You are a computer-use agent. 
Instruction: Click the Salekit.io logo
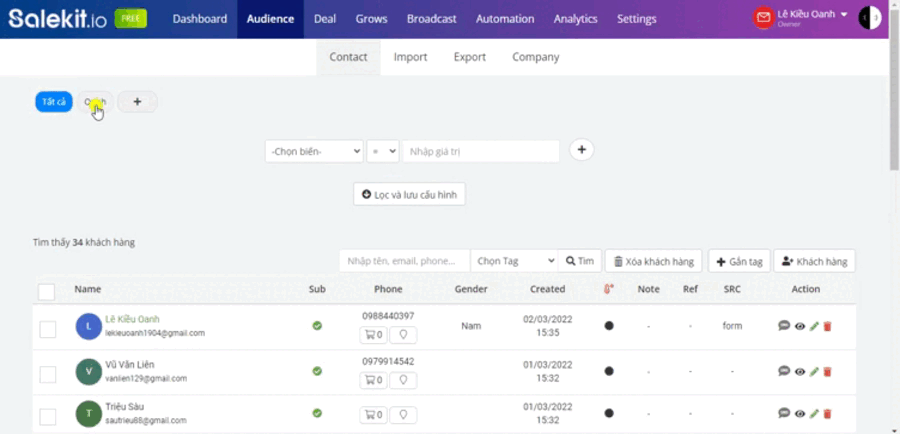pos(57,19)
